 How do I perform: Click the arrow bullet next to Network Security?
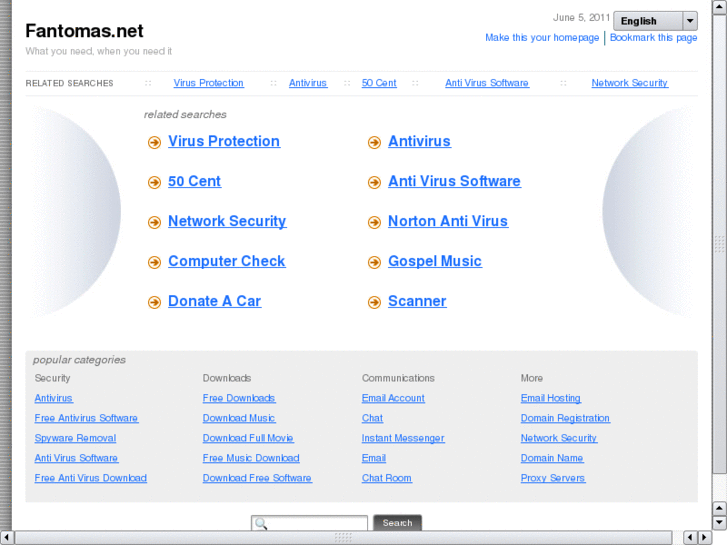[154, 223]
